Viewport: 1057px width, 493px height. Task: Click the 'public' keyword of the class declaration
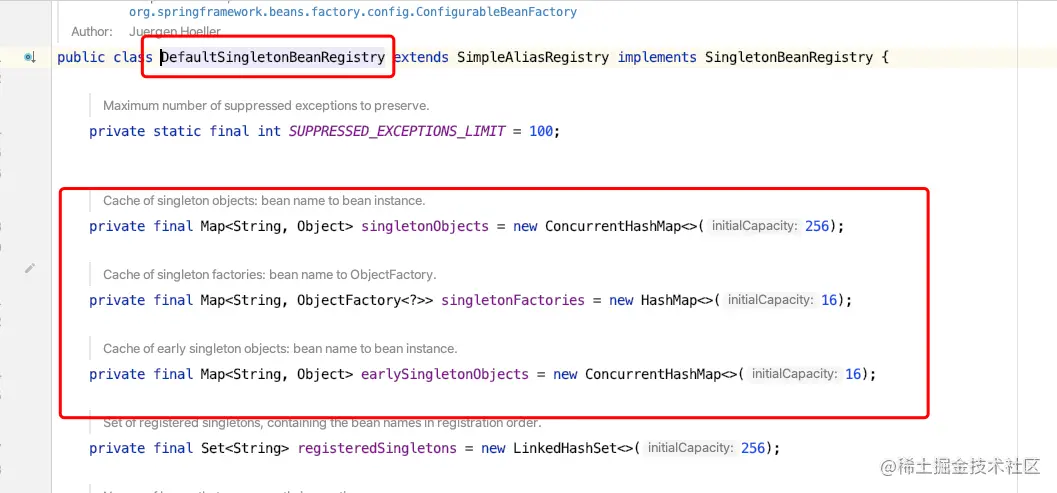[x=81, y=57]
